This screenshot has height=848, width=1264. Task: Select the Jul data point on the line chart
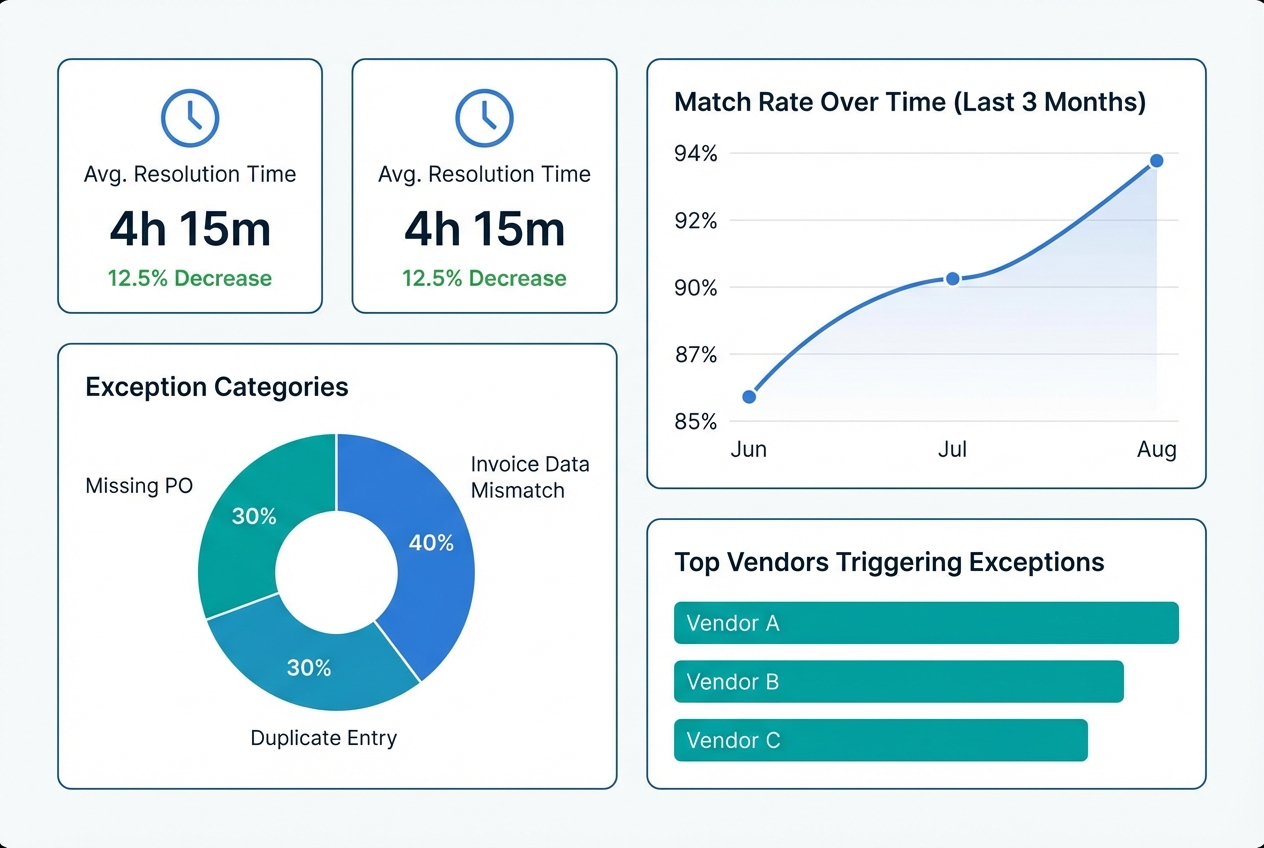coord(952,279)
